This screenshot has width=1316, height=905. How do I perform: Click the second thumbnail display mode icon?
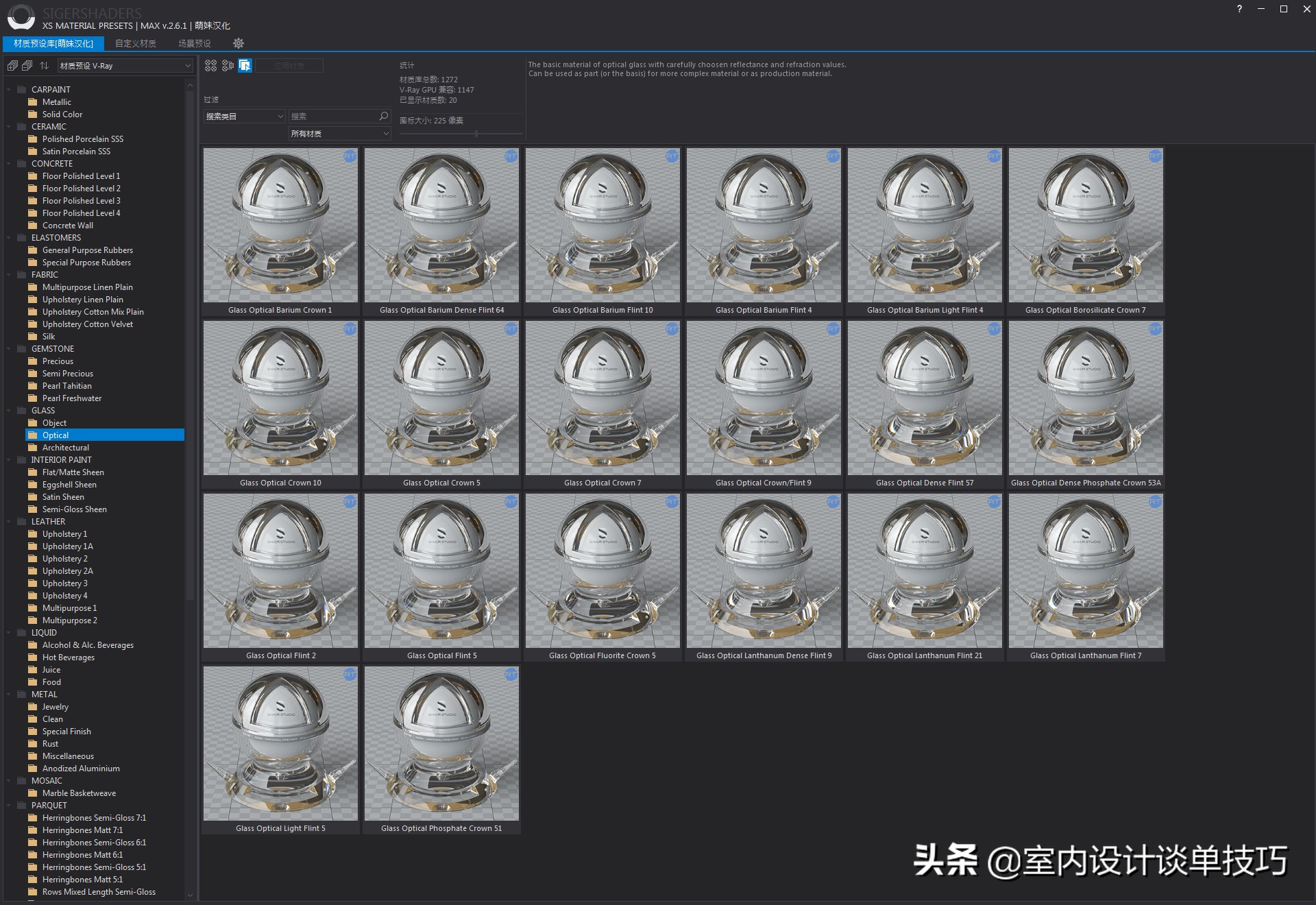pos(228,66)
